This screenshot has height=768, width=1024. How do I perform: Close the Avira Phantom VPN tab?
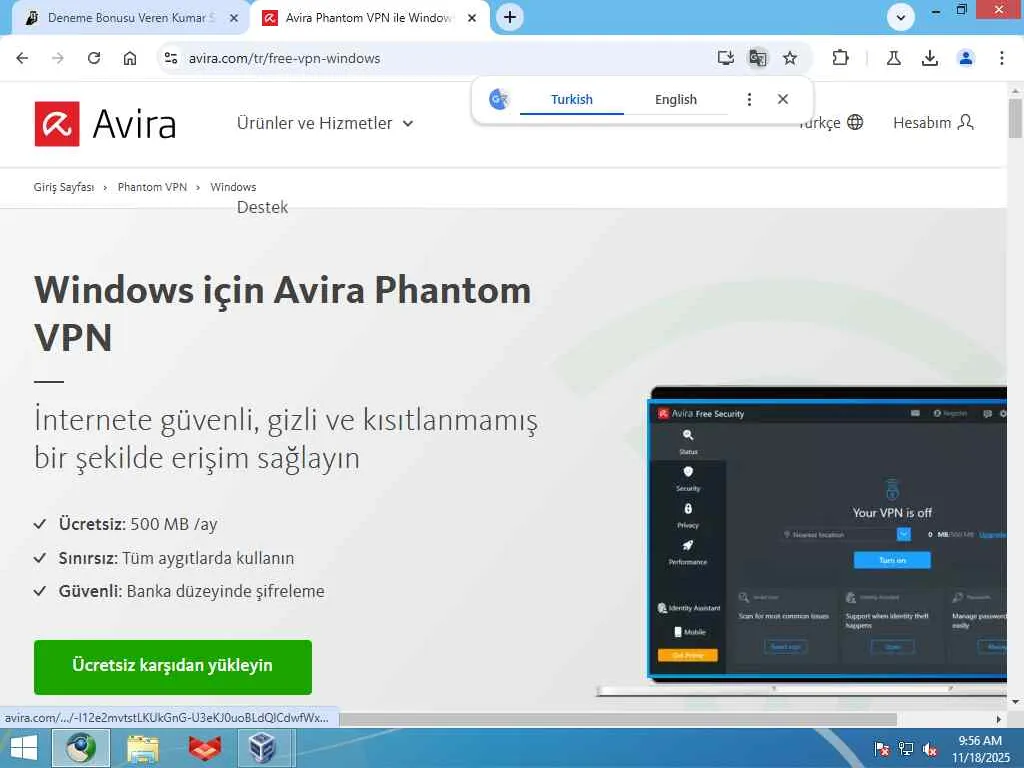472,18
